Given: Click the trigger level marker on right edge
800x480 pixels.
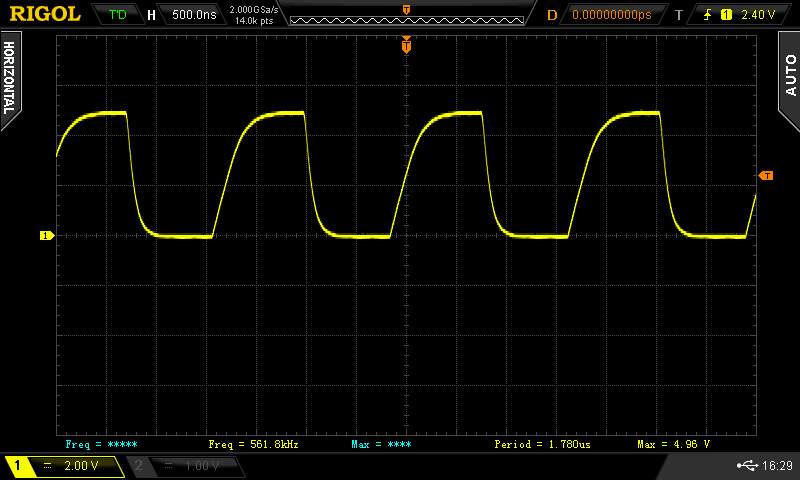Looking at the screenshot, I should tap(766, 176).
